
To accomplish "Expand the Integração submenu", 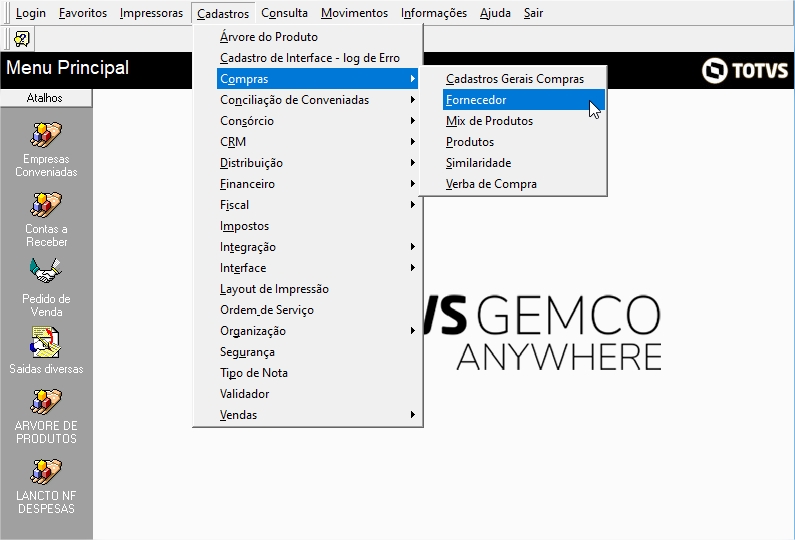I will coord(317,247).
